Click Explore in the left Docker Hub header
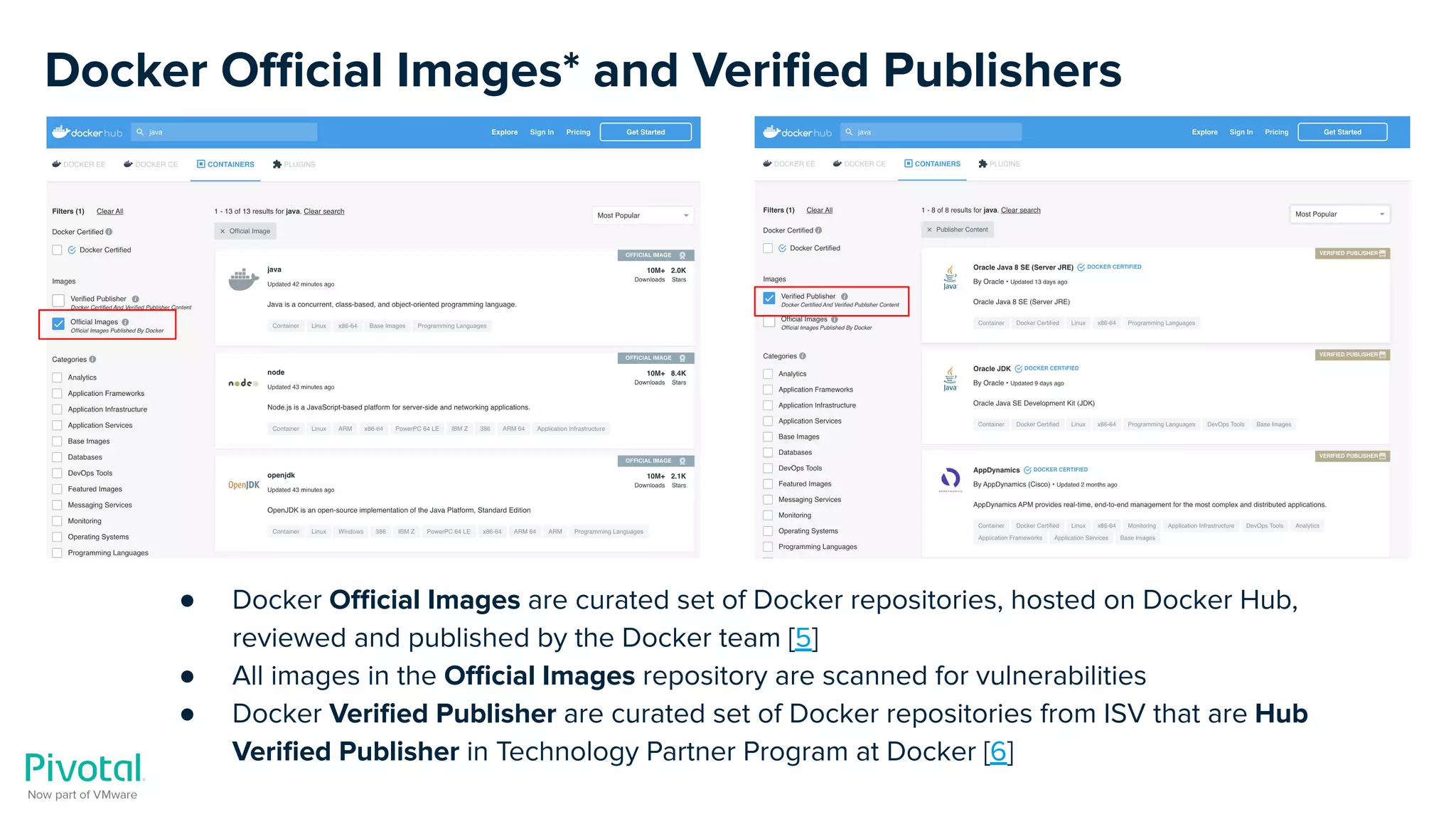Viewport: 1456px width, 819px height. tap(505, 132)
